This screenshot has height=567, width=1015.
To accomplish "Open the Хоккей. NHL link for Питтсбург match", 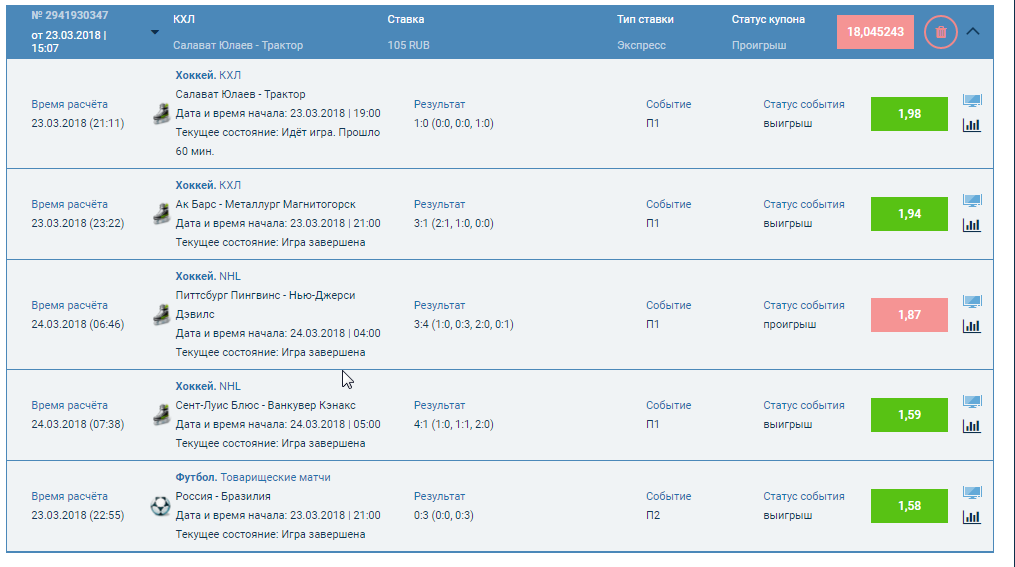I will point(208,276).
